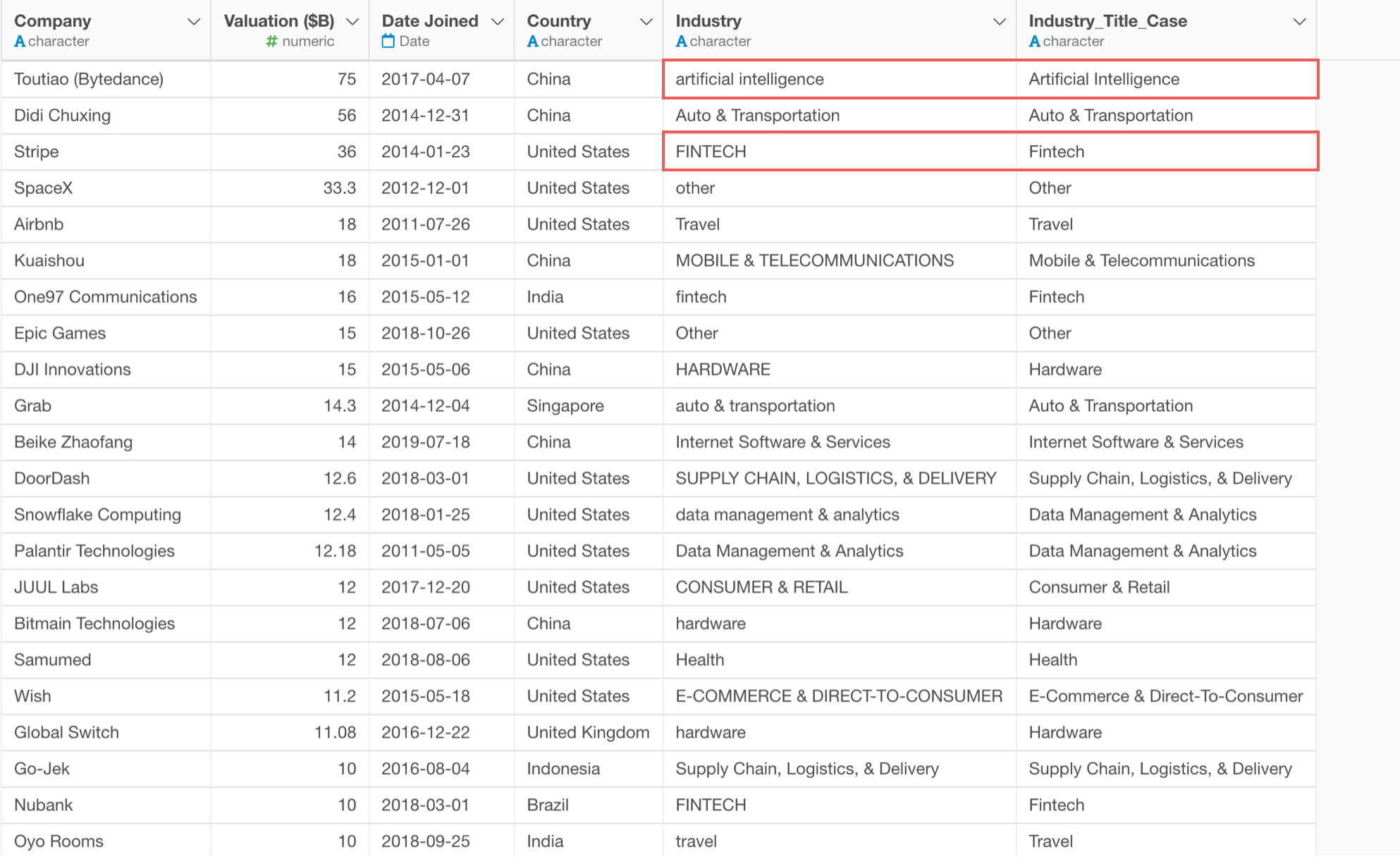The image size is (1400, 866).
Task: Open the Industry column dropdown chevron
Action: [999, 22]
